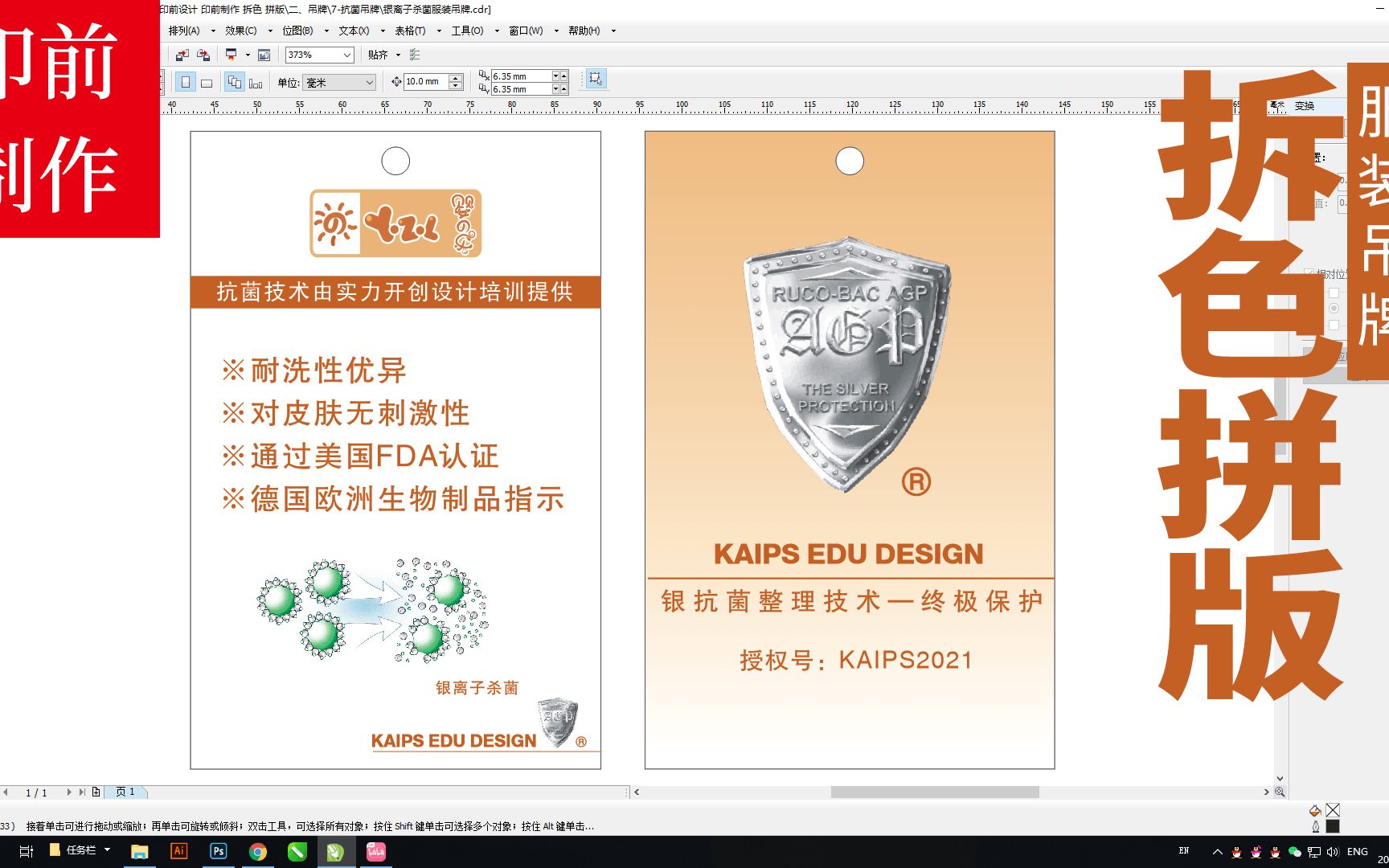Screen dimensions: 1389x868
Task: Click the Import icon in the toolbar
Action: tap(182, 55)
